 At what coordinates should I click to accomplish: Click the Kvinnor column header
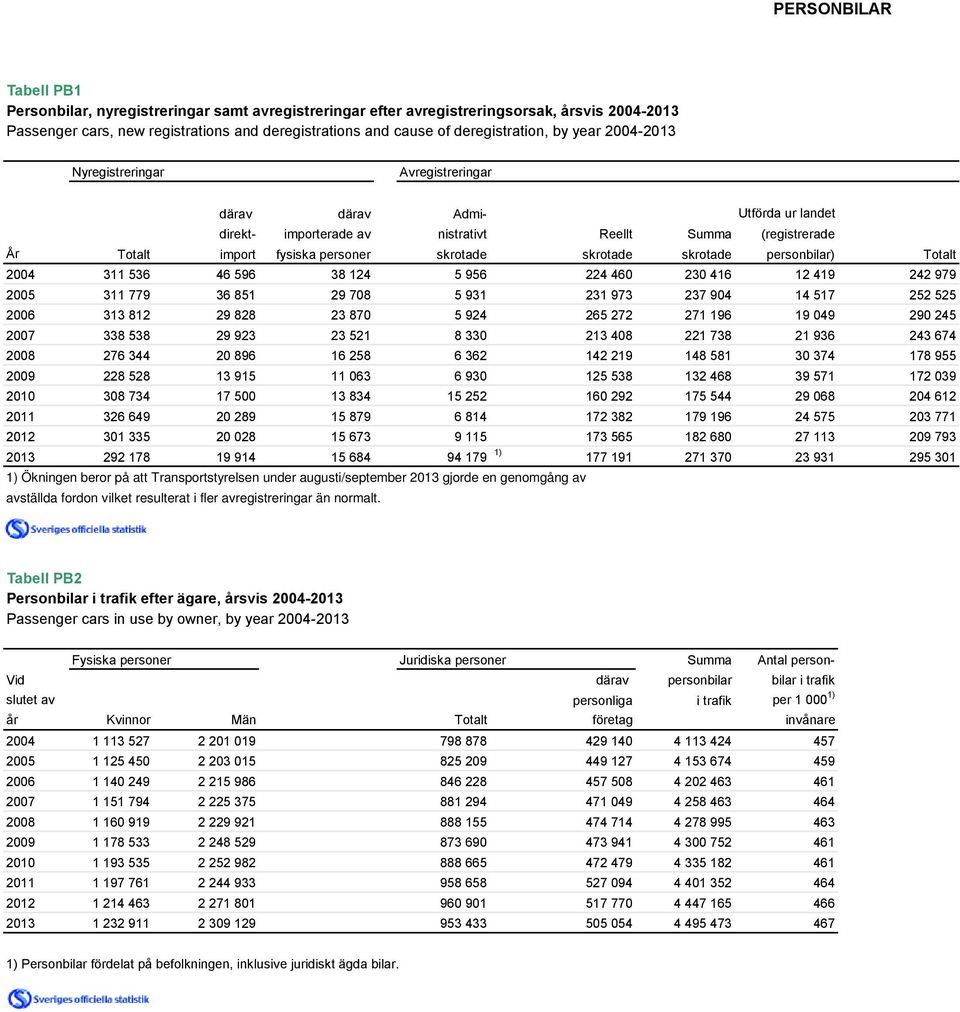(128, 720)
